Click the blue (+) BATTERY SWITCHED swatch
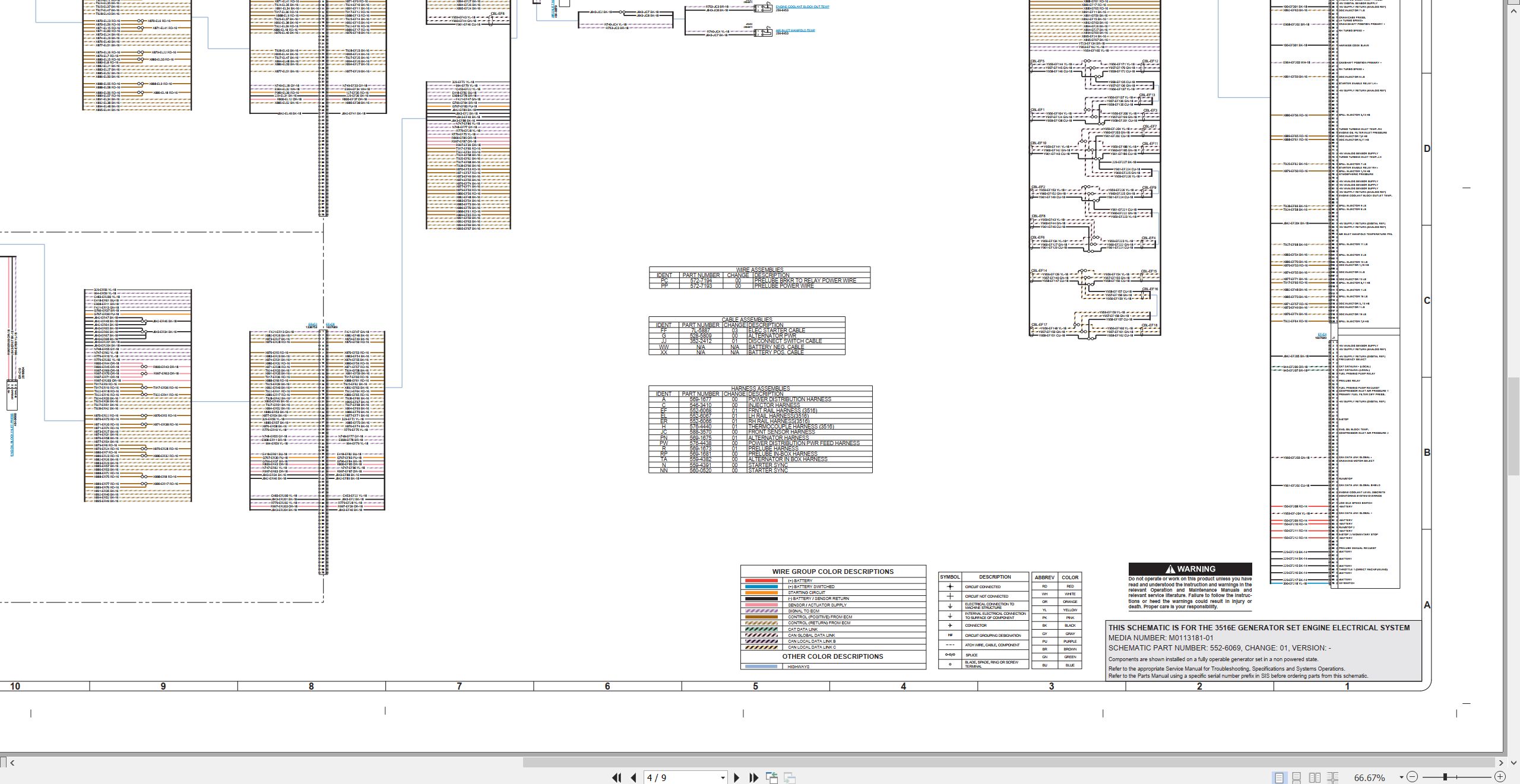This screenshot has height=784, width=1520. tap(761, 586)
